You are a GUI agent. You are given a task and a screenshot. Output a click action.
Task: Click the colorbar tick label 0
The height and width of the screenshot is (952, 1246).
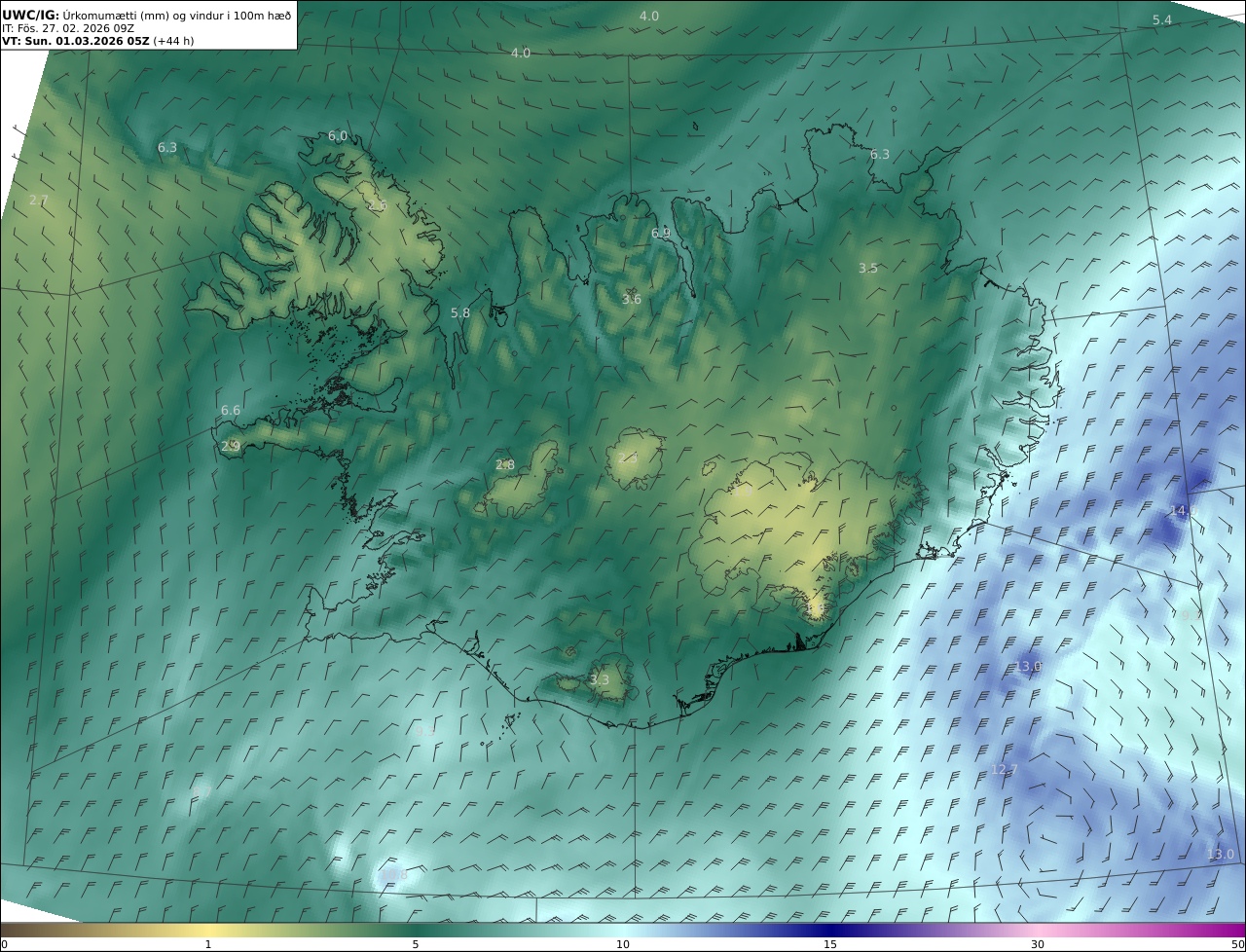pyautogui.click(x=4, y=944)
